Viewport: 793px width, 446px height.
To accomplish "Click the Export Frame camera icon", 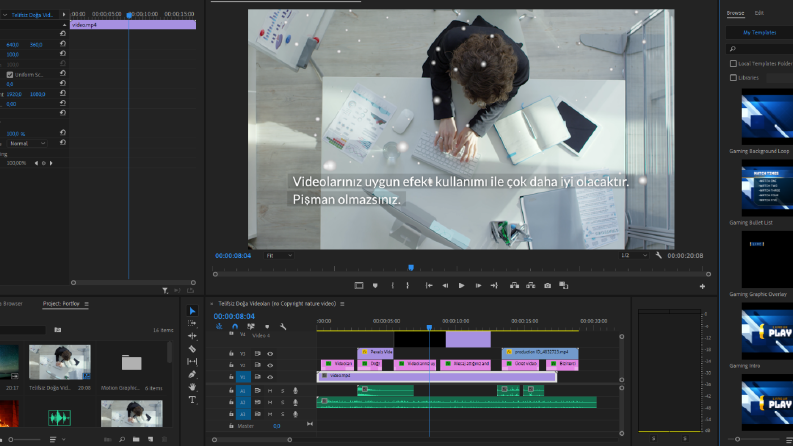I will click(547, 286).
